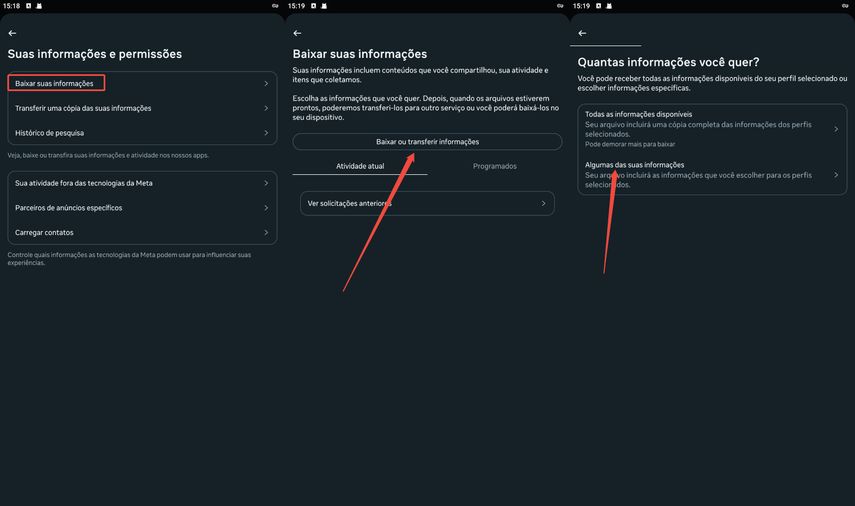The image size is (855, 506).
Task: Tap Baixar ou transferir informações button
Action: (427, 141)
